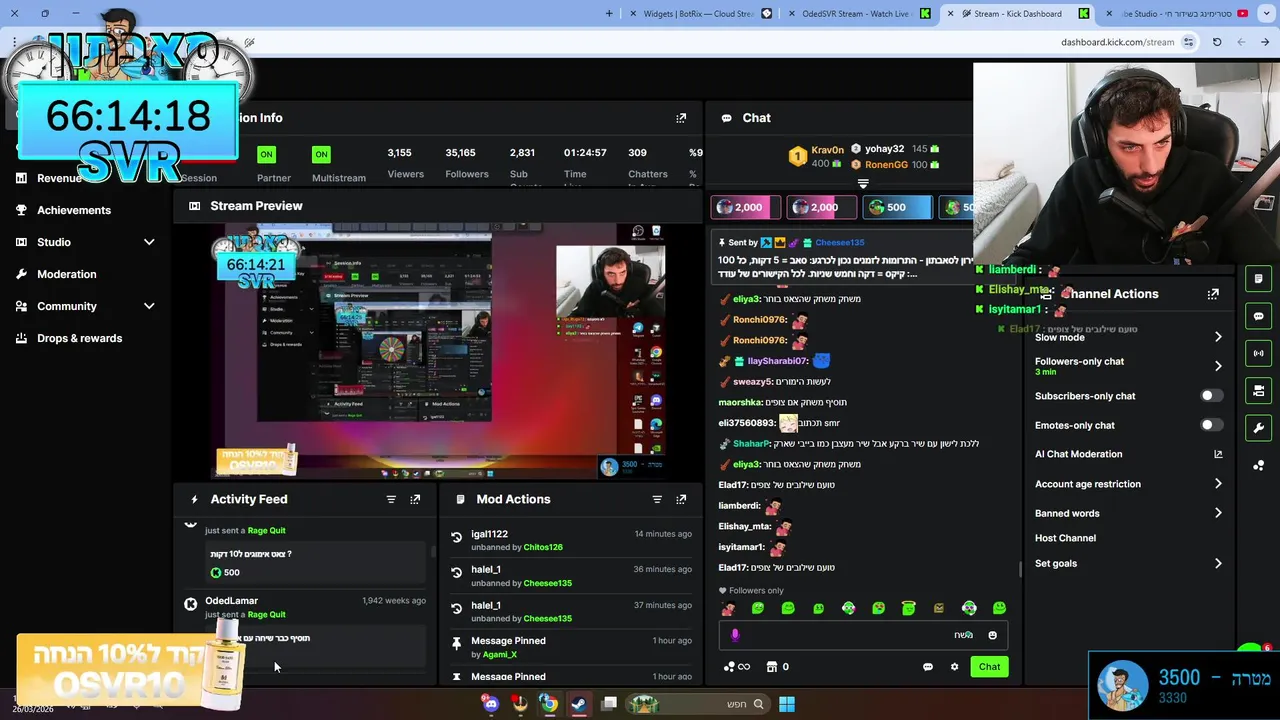This screenshot has width=1280, height=720.
Task: Open the channel points infinity icon
Action: click(736, 667)
